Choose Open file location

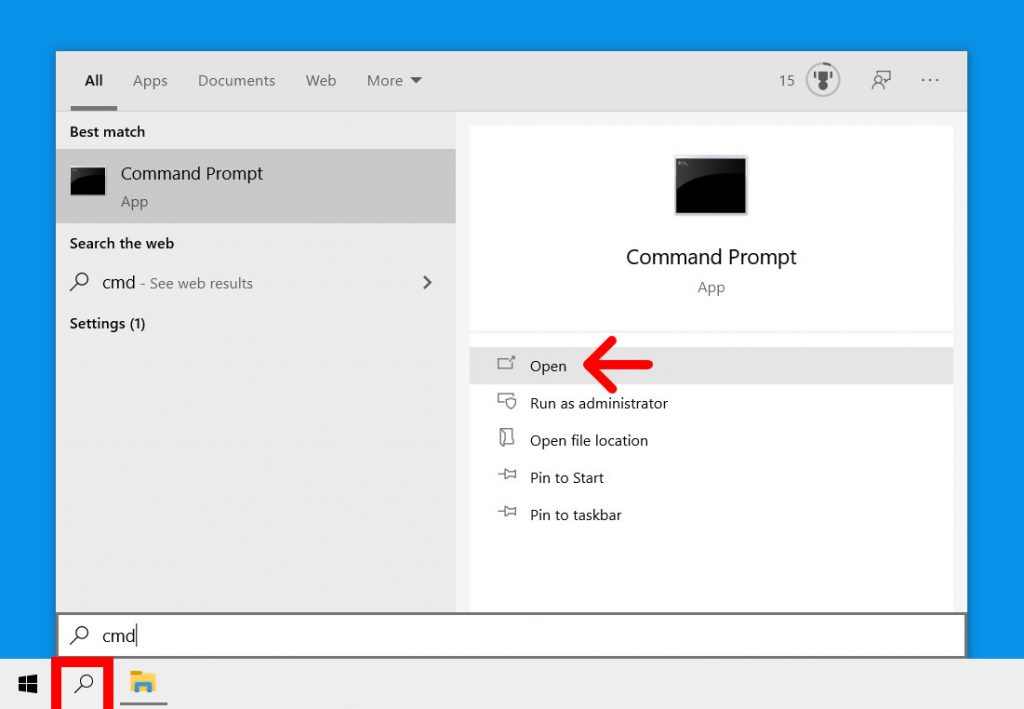tap(711, 440)
